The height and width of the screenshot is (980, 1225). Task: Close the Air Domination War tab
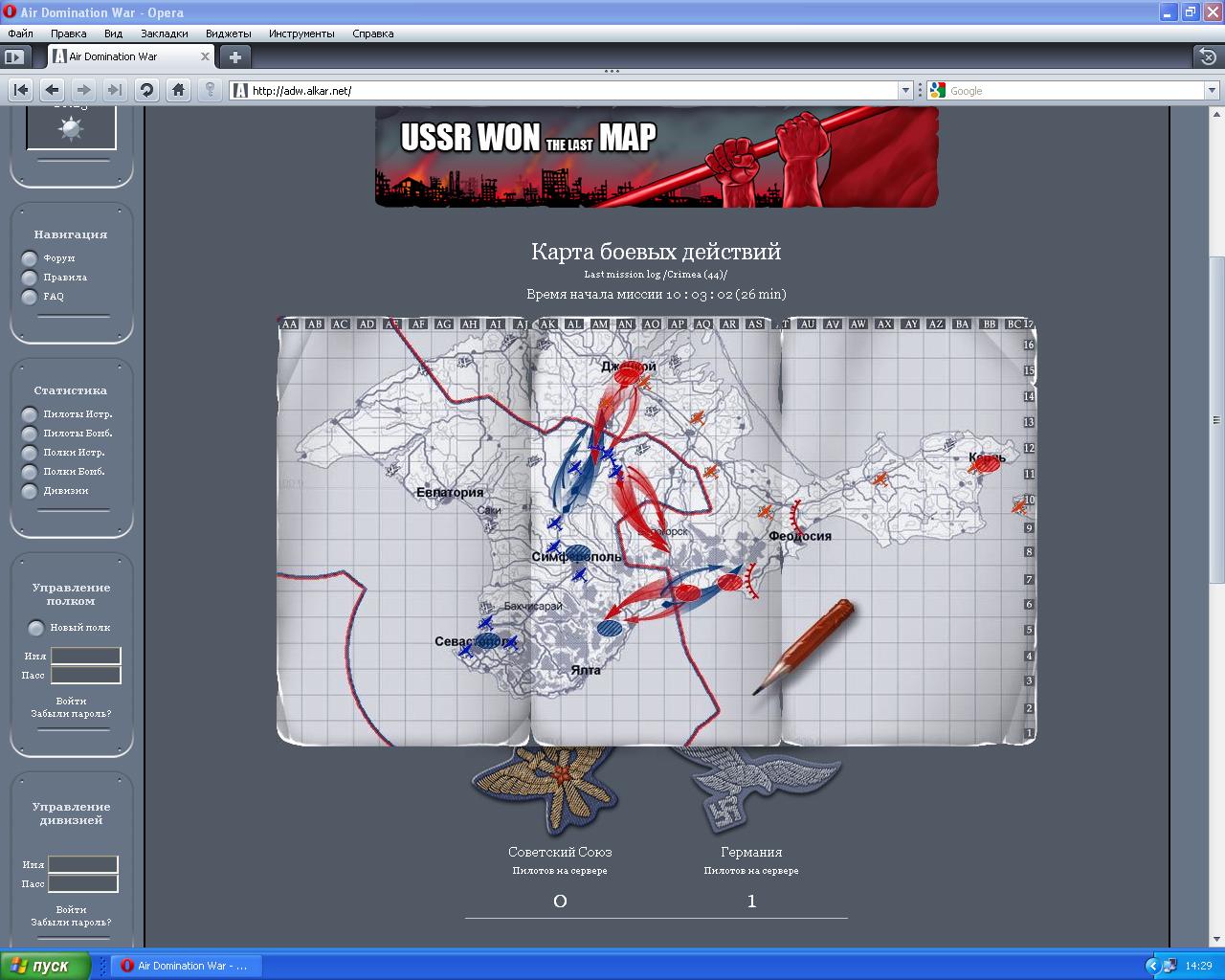pyautogui.click(x=205, y=56)
